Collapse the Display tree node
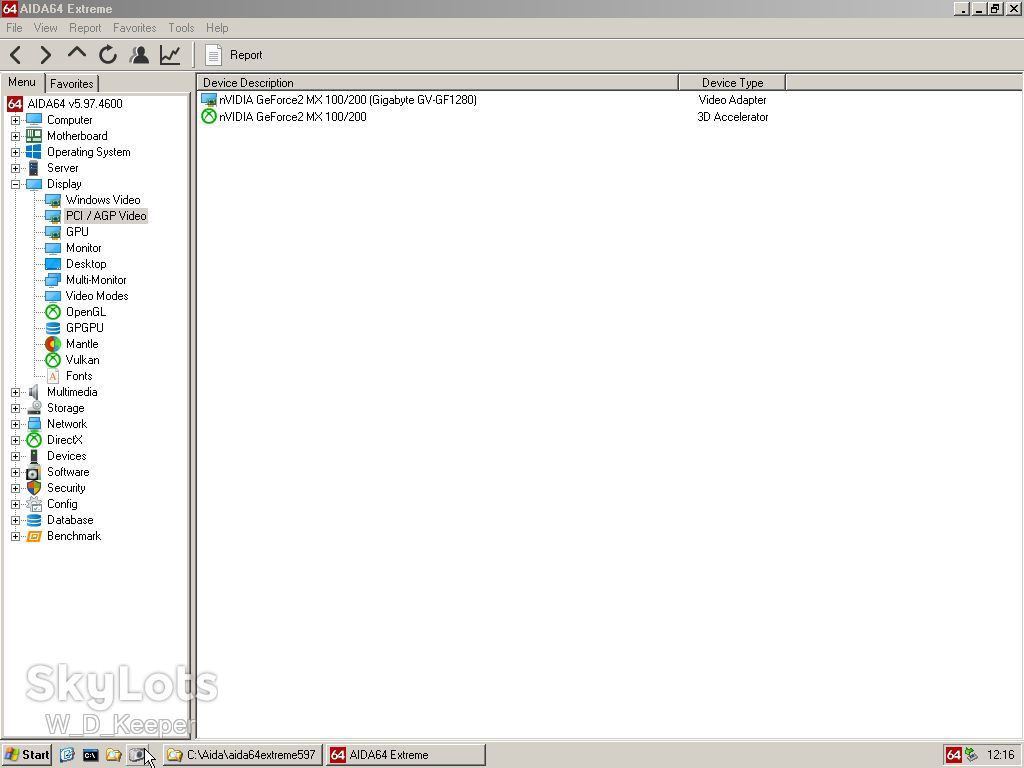This screenshot has width=1024, height=768. tap(16, 184)
